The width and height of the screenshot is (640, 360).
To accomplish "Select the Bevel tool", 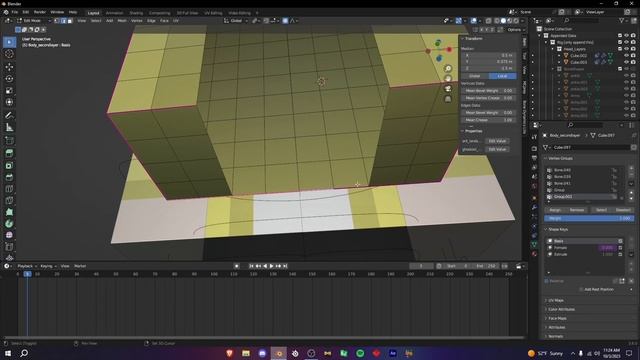I will pos(9,177).
